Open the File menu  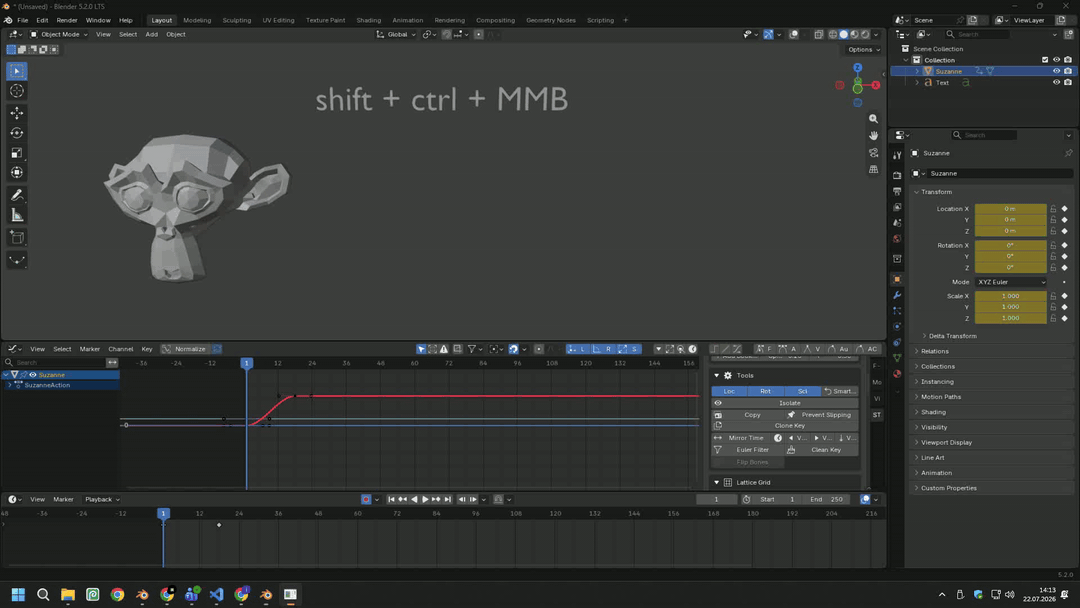[x=23, y=20]
